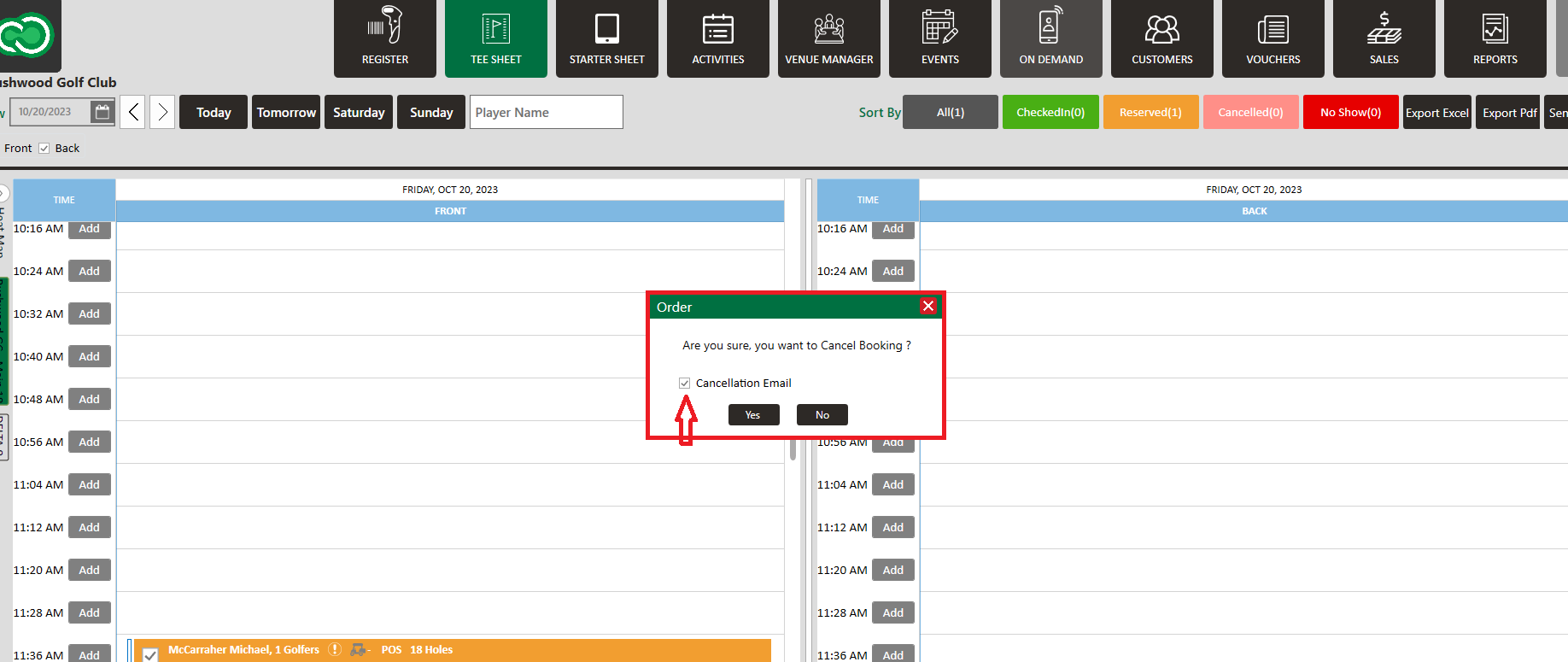
Task: Add booking at 10:56 AM Front
Action: click(90, 442)
